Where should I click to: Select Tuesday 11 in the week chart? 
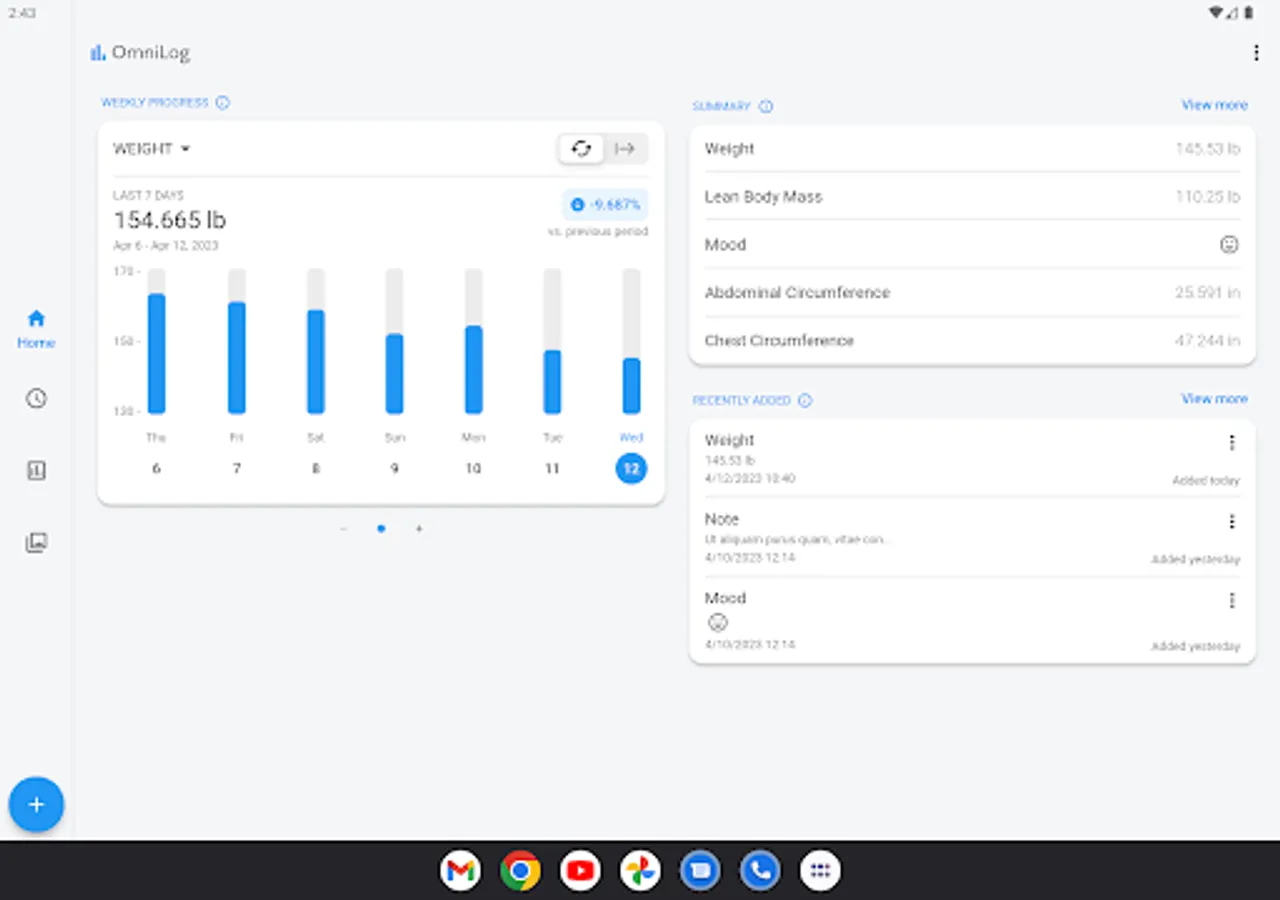coord(552,468)
